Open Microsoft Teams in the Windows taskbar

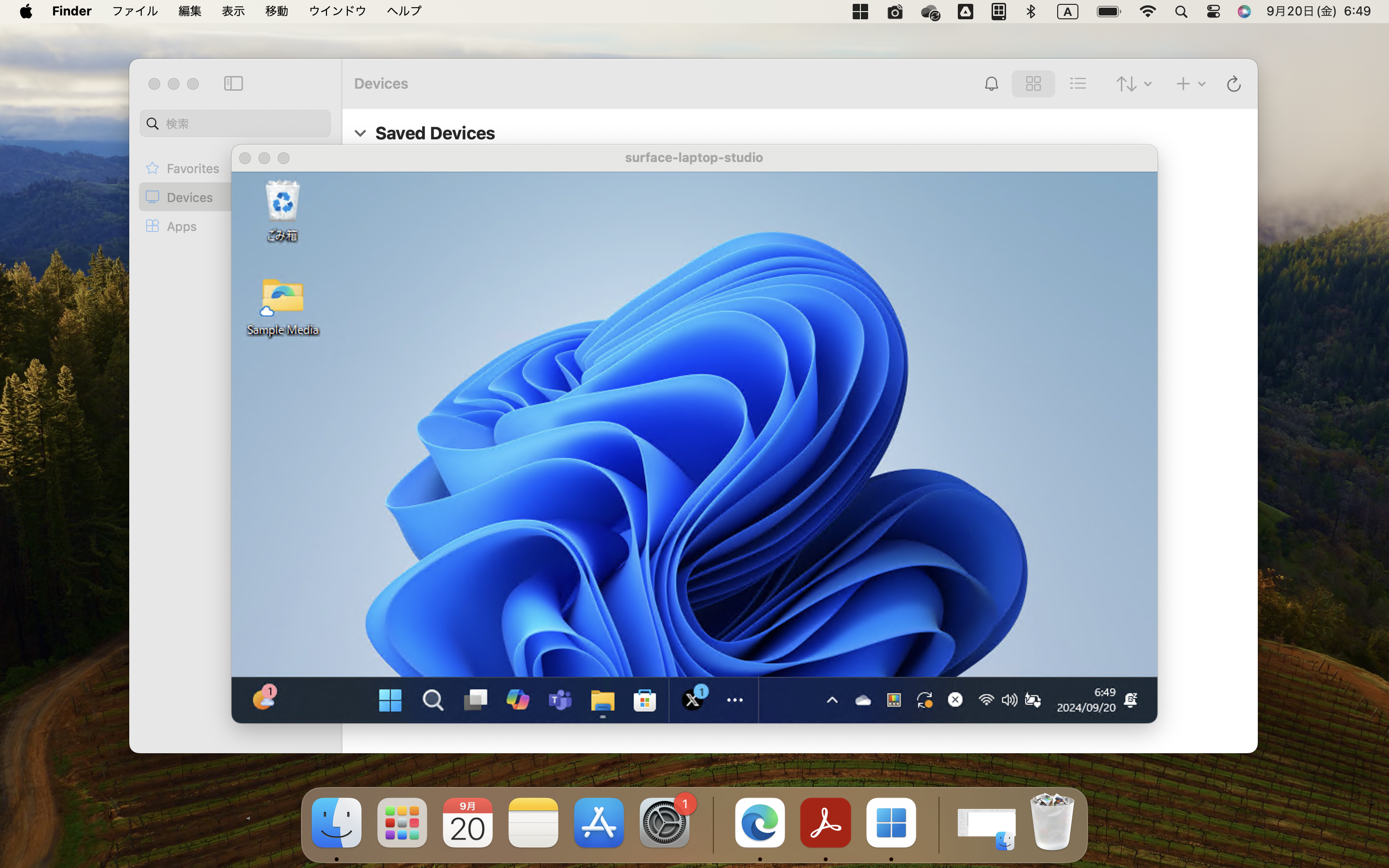coord(559,700)
